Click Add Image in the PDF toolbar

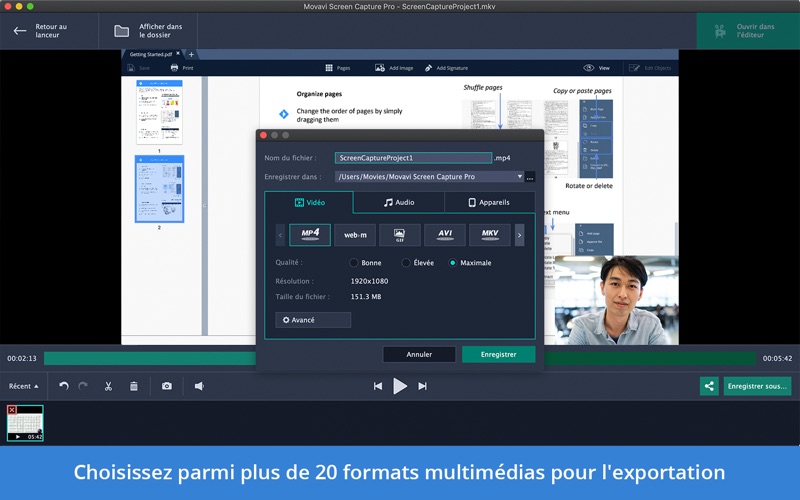(394, 68)
